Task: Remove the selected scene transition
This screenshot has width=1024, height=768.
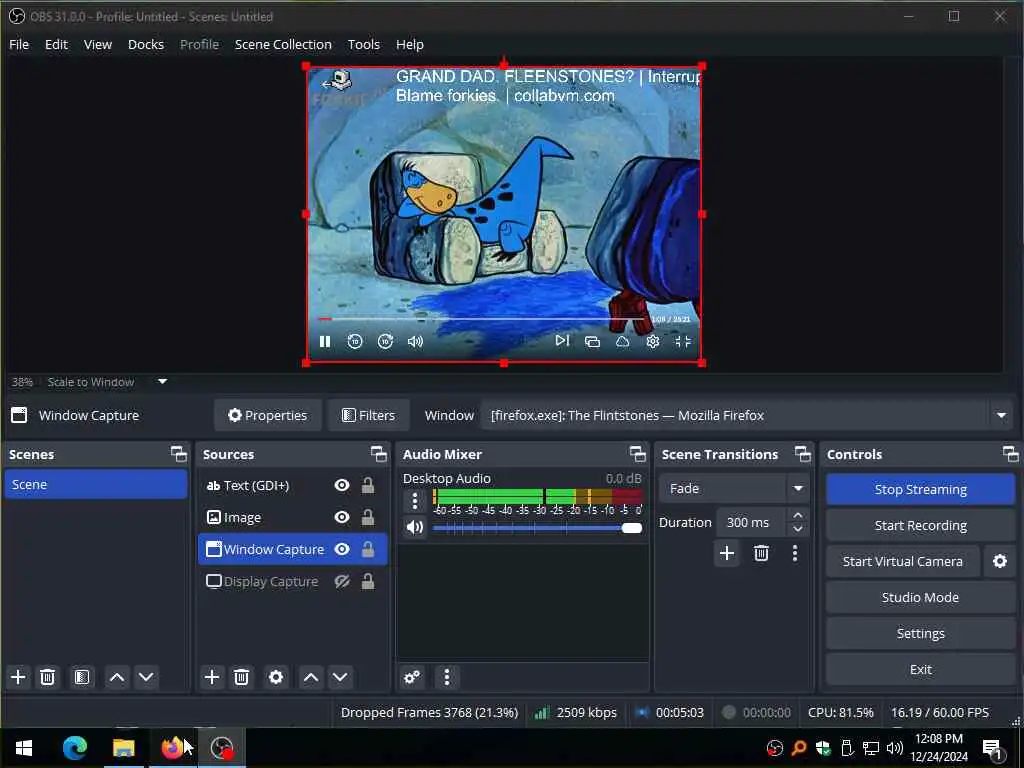Action: click(x=761, y=553)
